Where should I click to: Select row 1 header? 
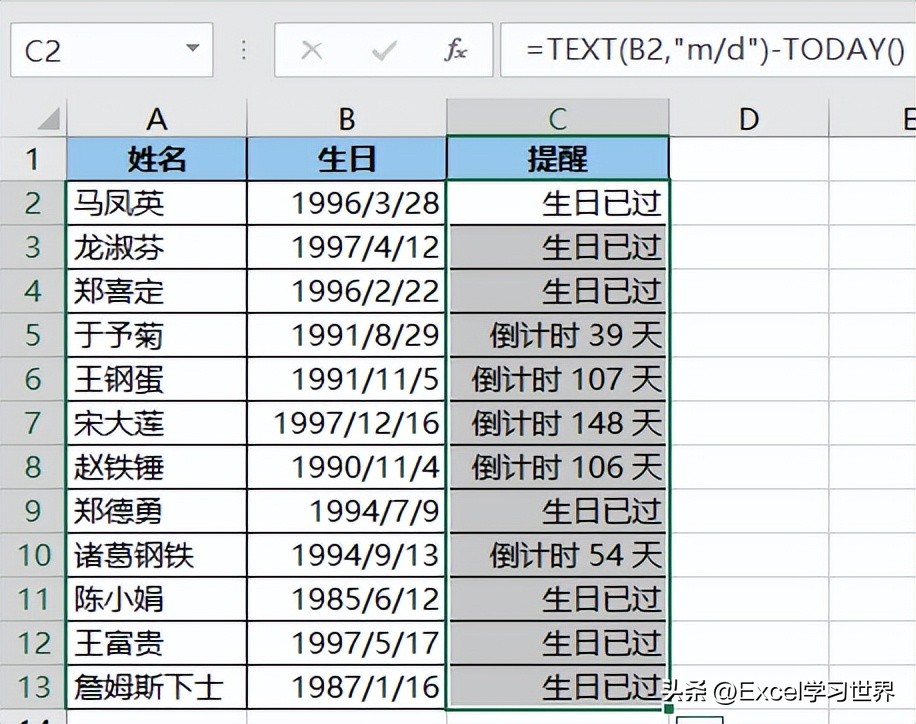tap(33, 159)
